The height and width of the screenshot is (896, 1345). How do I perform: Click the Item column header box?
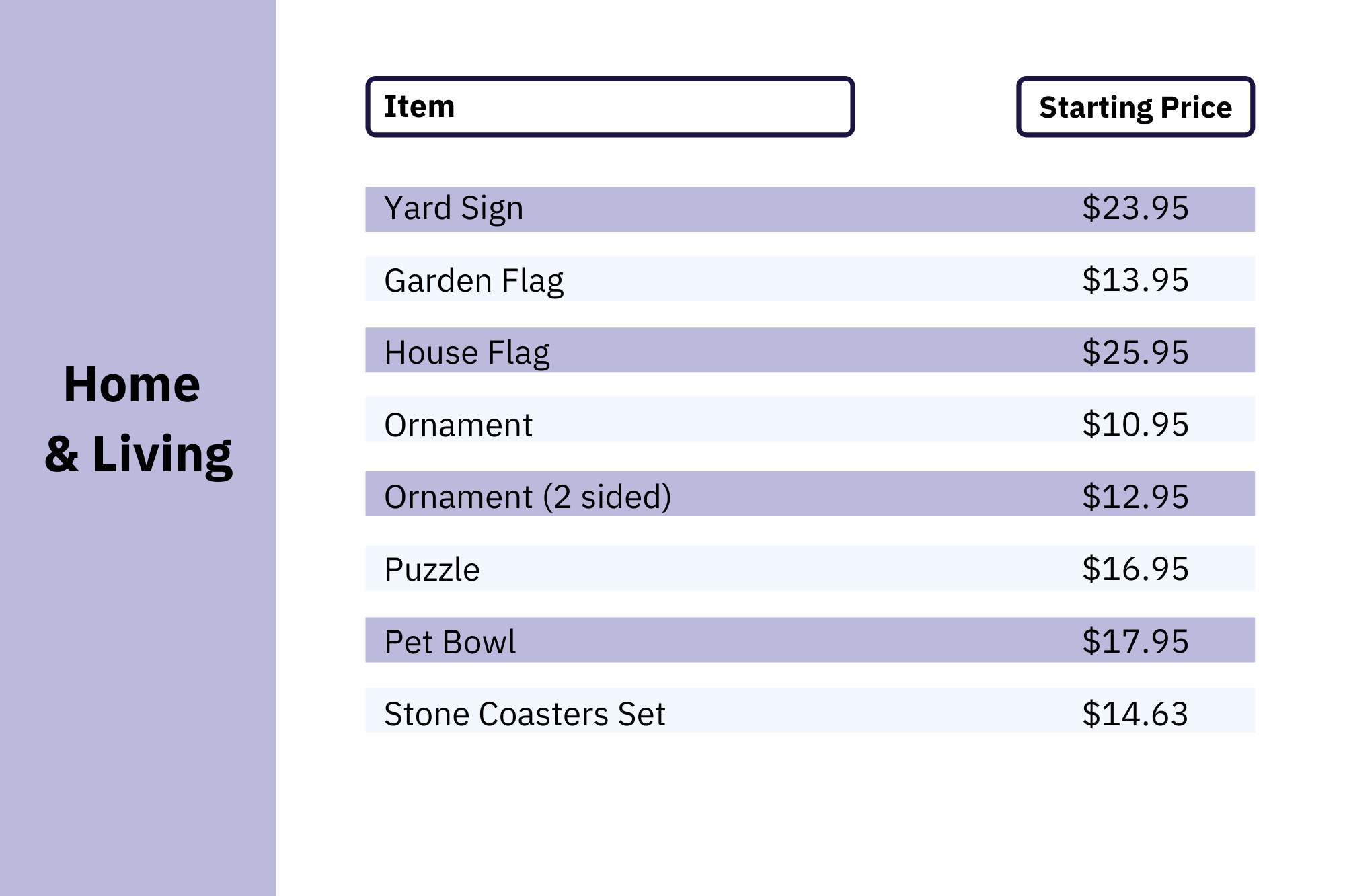609,107
